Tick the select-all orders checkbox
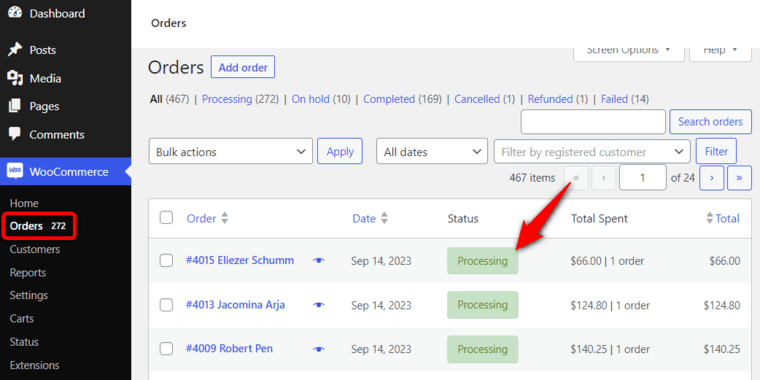 point(166,218)
